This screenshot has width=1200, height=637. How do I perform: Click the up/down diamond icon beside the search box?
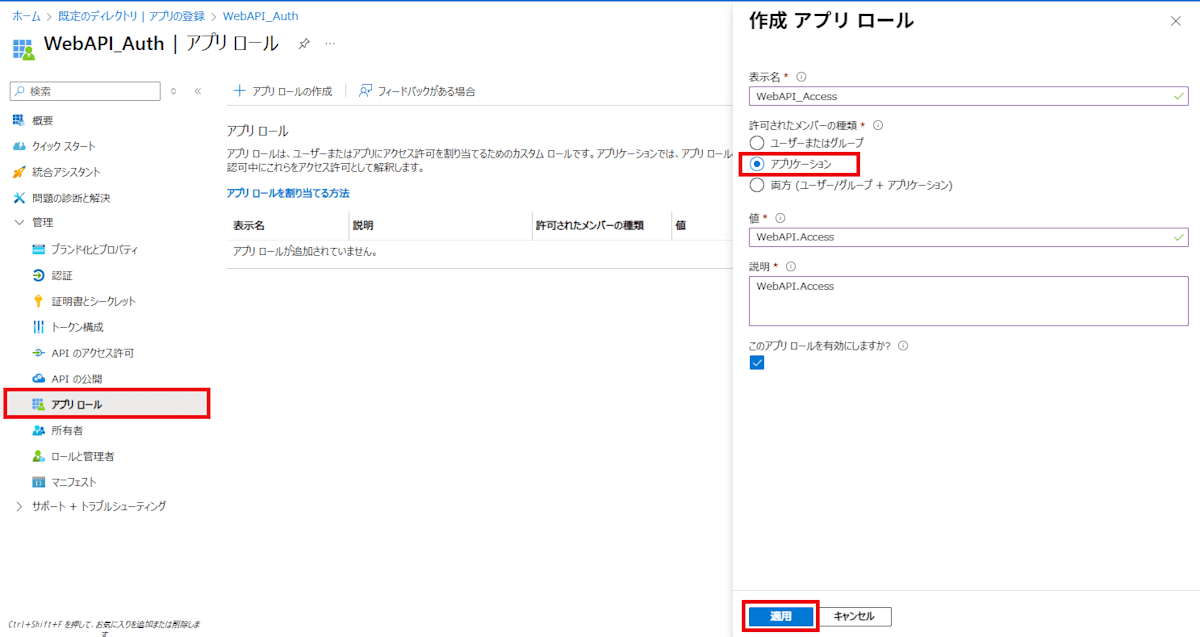(173, 91)
